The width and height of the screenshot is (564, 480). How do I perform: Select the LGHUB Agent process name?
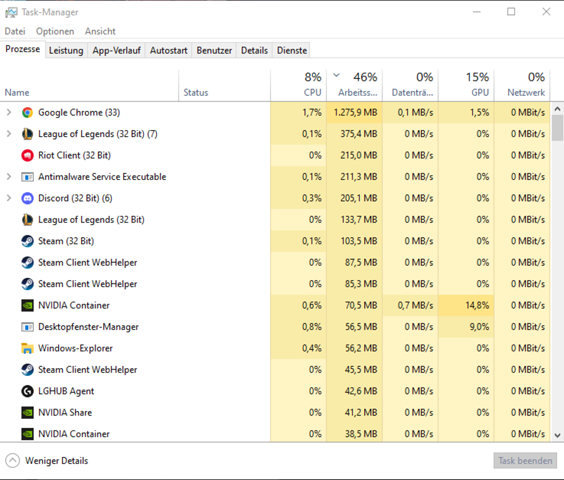click(x=66, y=391)
